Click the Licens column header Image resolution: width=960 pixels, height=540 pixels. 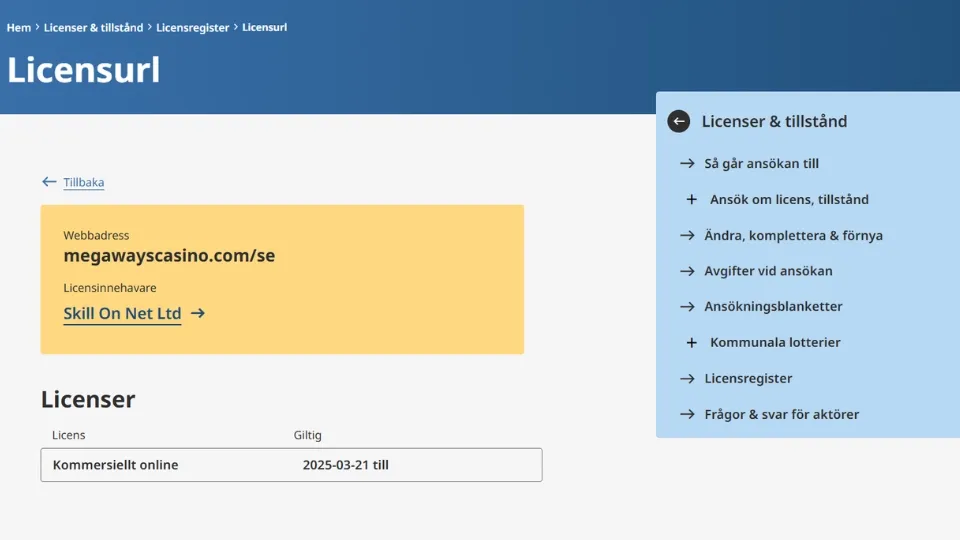[69, 435]
